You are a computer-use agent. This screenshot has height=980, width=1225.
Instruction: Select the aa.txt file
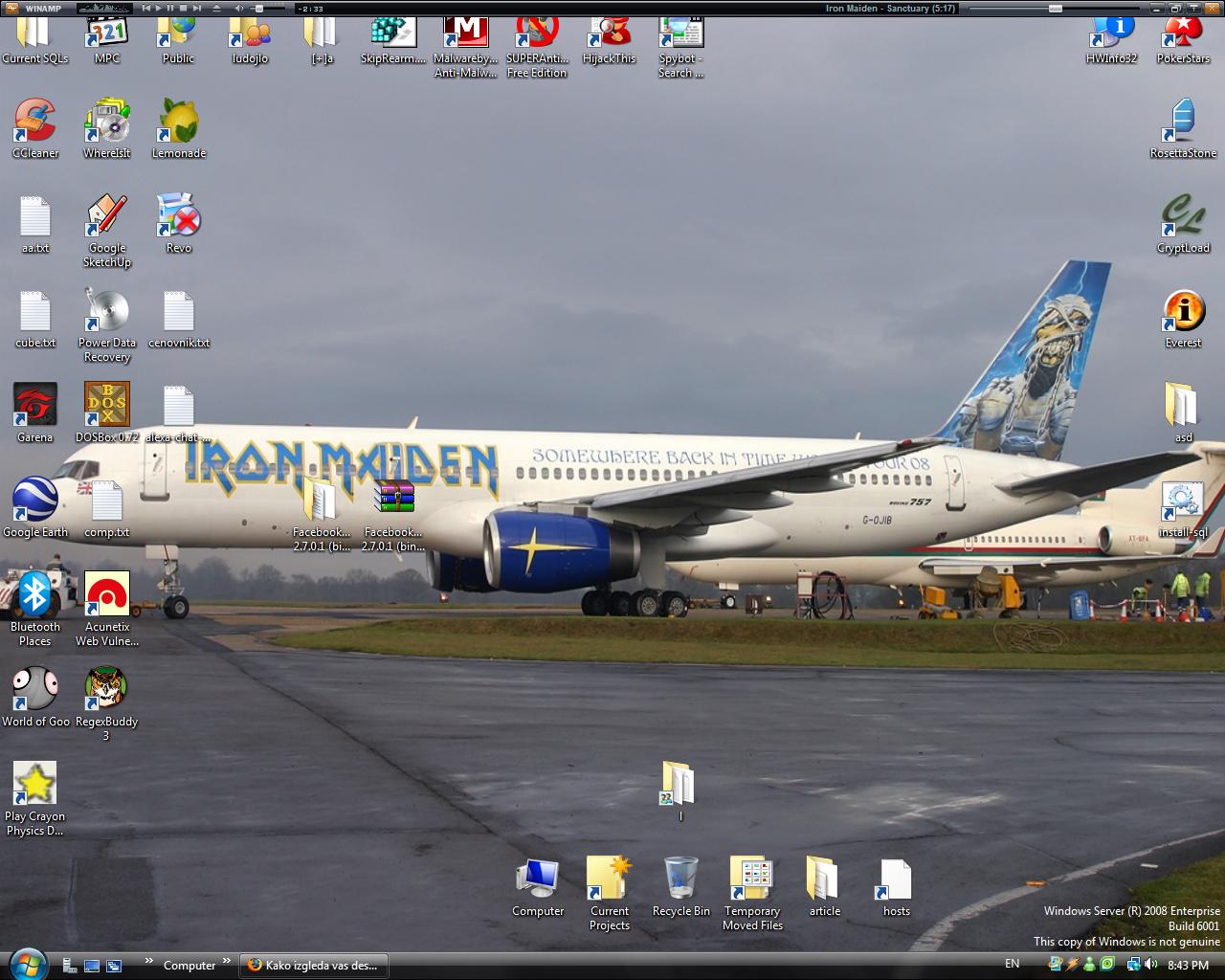coord(35,223)
